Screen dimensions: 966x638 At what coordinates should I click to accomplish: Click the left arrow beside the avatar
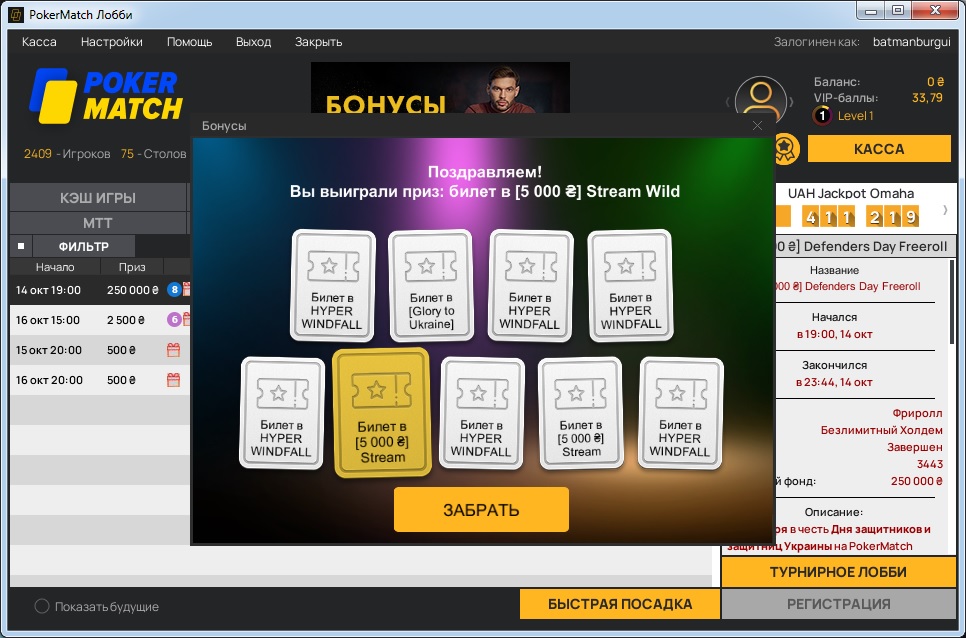click(728, 102)
